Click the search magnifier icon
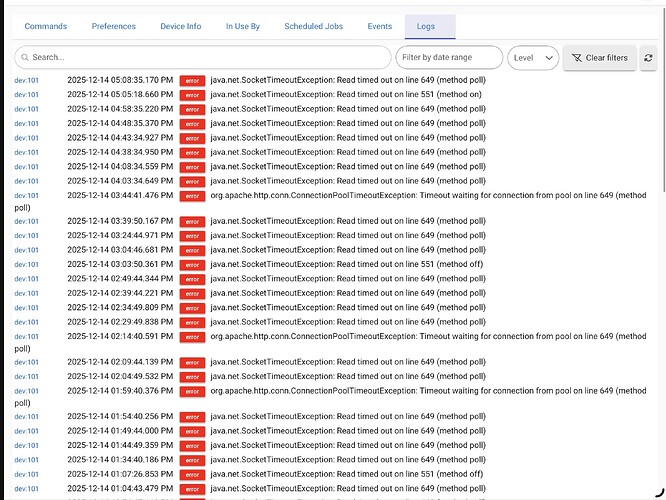666x500 pixels. tap(25, 58)
